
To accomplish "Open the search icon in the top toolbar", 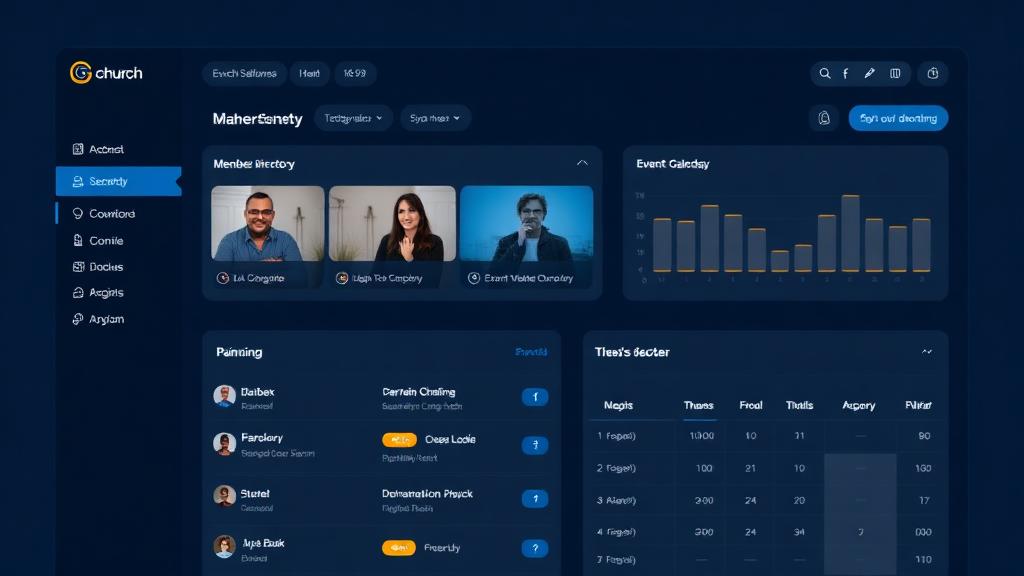I will 825,73.
